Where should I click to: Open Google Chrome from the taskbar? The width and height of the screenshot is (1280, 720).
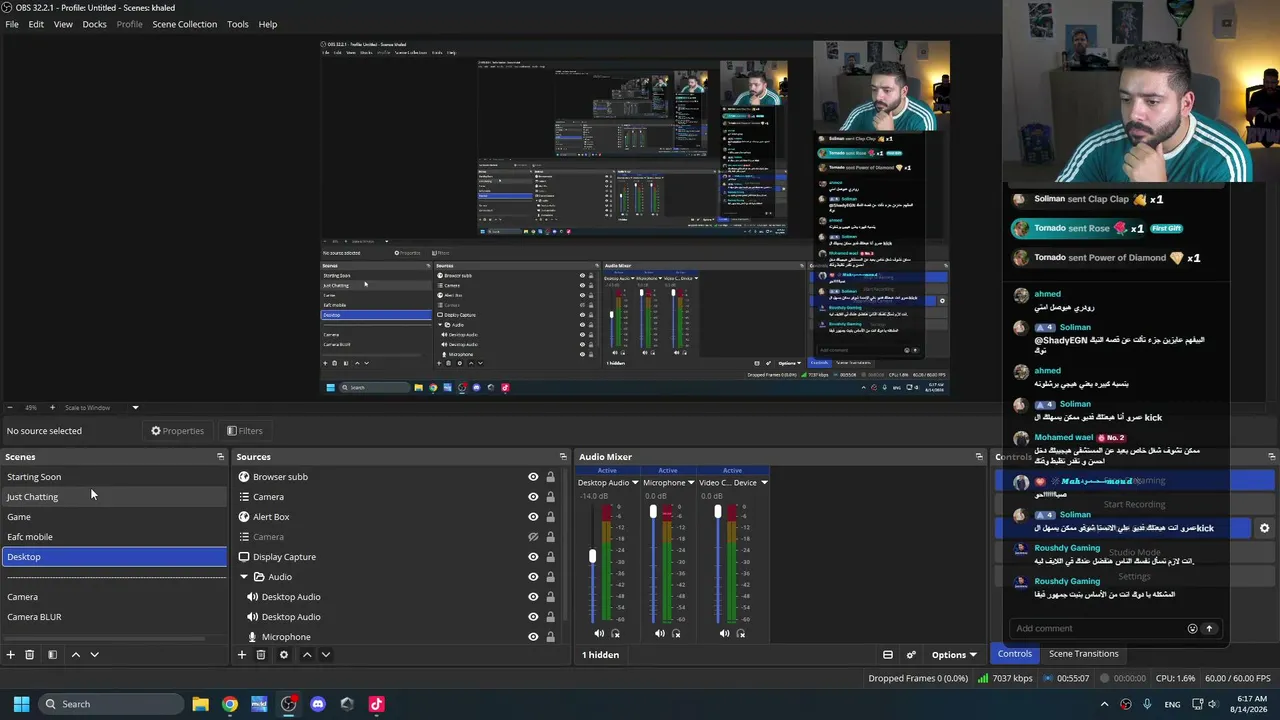pyautogui.click(x=230, y=704)
